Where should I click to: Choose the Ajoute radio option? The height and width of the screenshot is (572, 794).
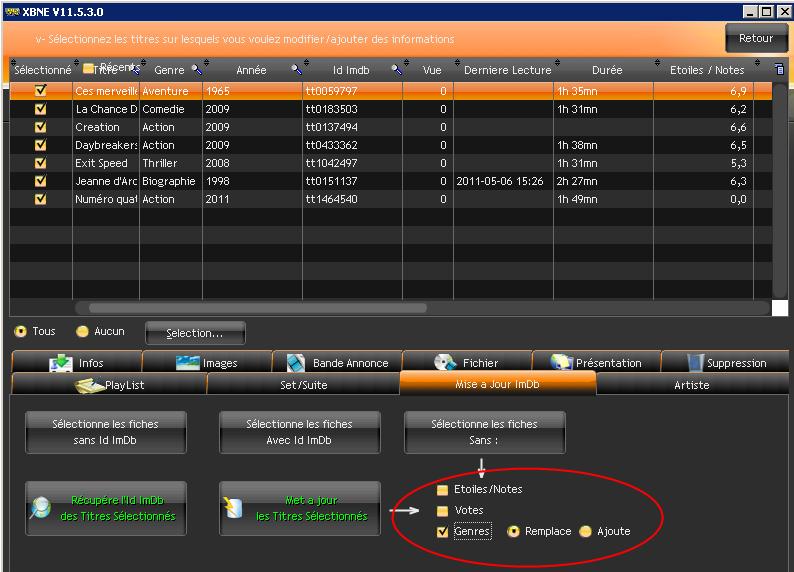585,532
